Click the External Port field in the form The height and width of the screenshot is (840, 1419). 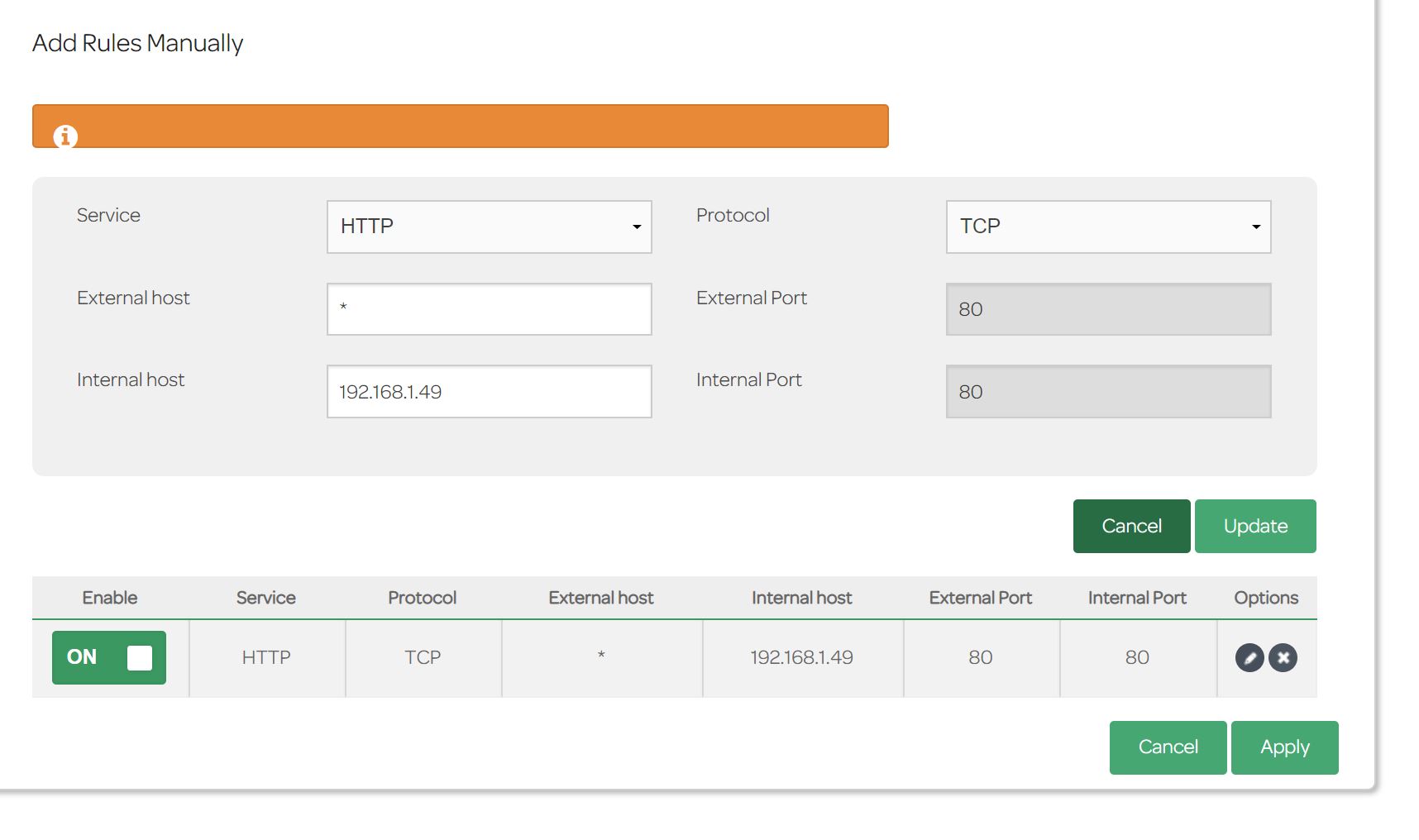(1108, 309)
